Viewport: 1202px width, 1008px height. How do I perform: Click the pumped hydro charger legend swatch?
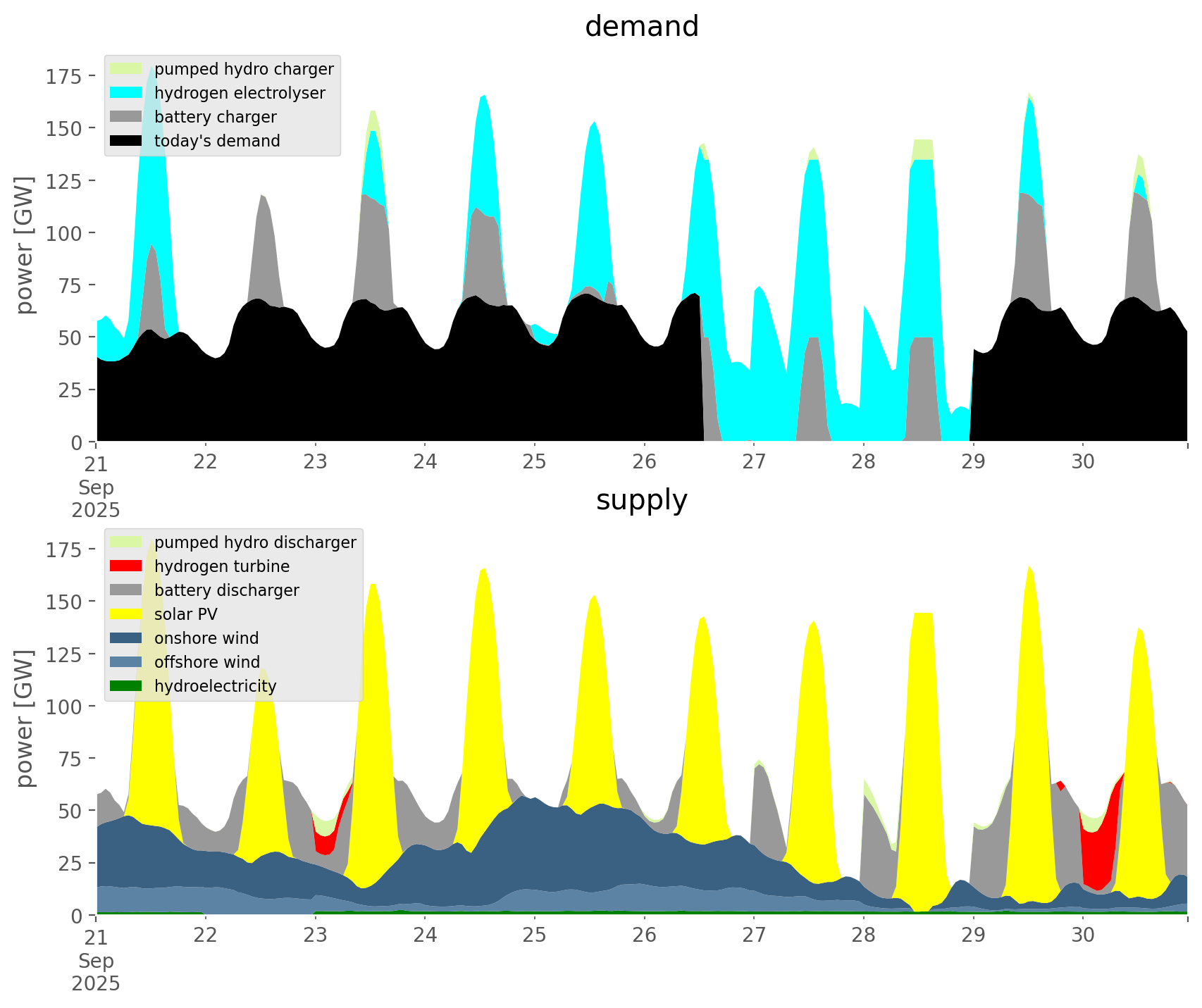tap(126, 69)
